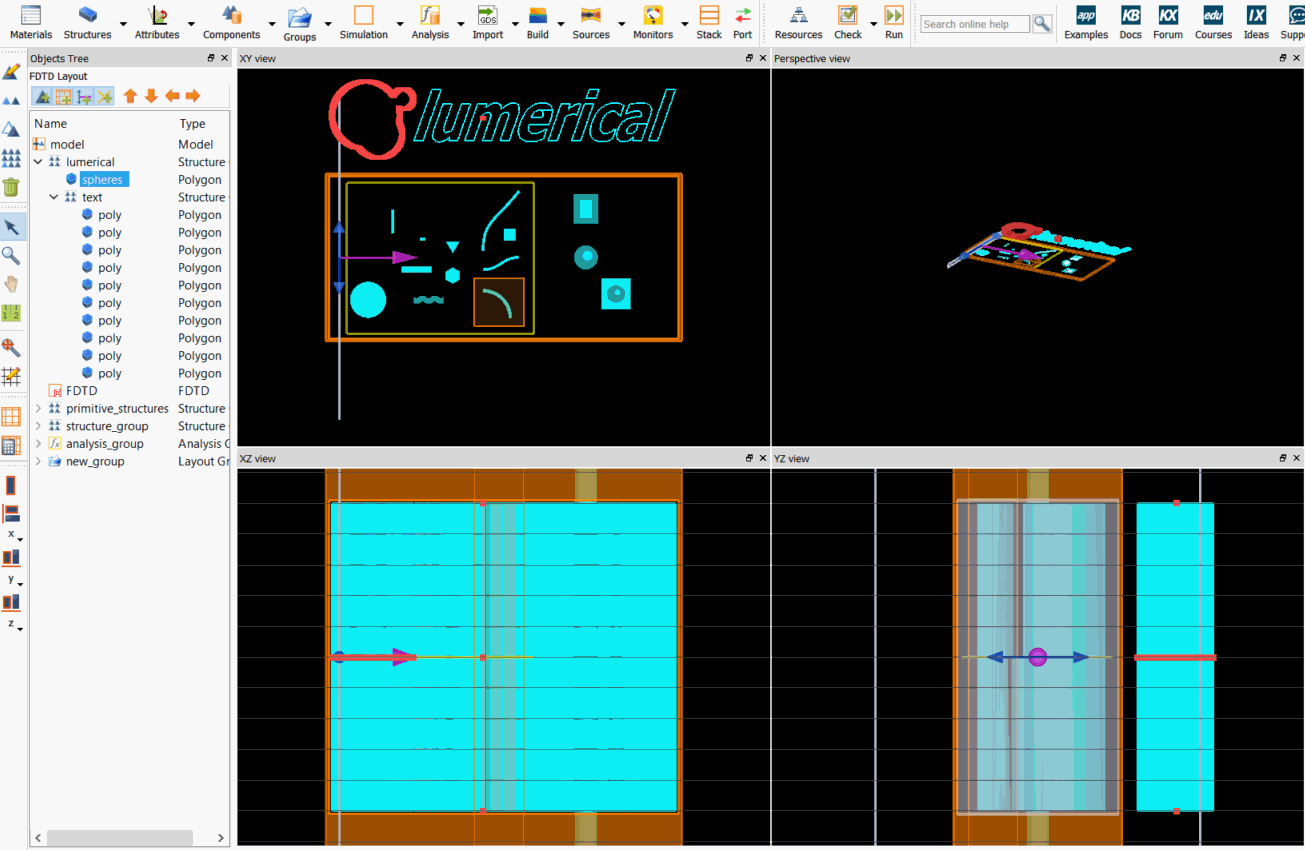Open the Sources dropdown arrow

pyautogui.click(x=621, y=23)
